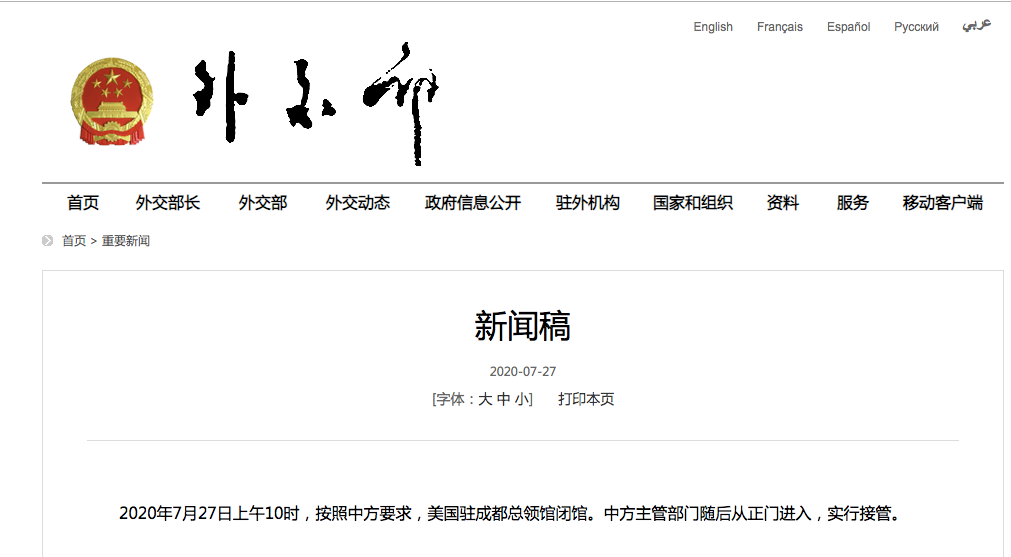Open the Español version
Image resolution: width=1011 pixels, height=557 pixels.
click(848, 27)
